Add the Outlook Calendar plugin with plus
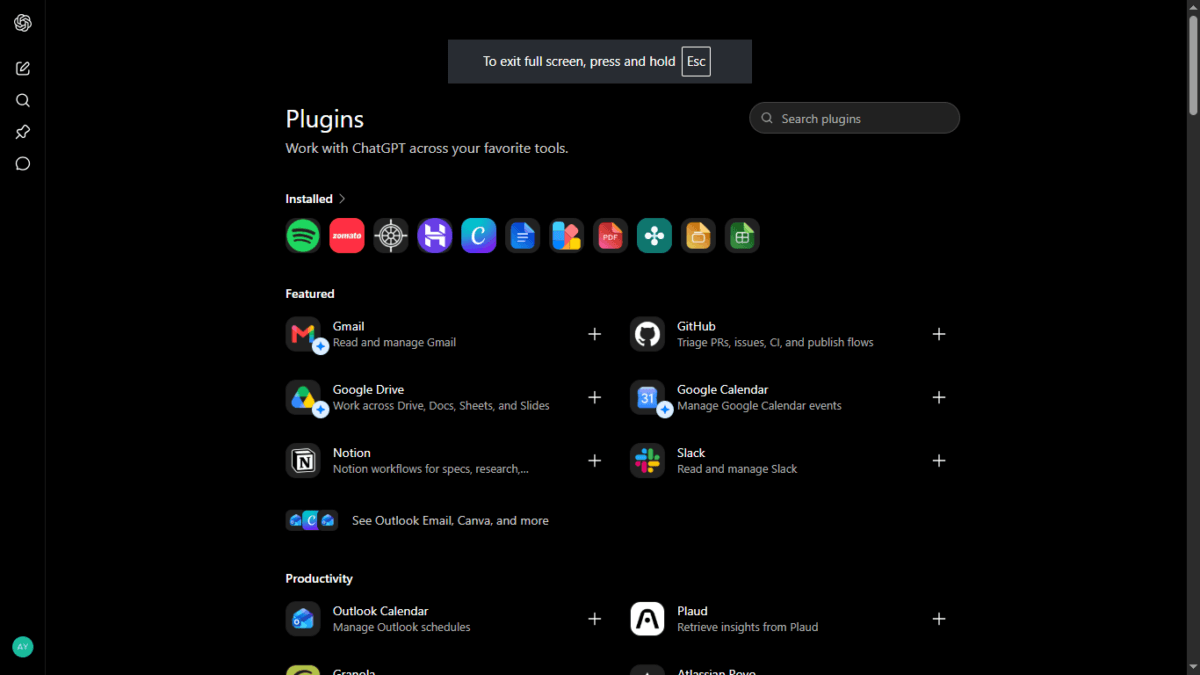Viewport: 1200px width, 675px height. tap(595, 619)
